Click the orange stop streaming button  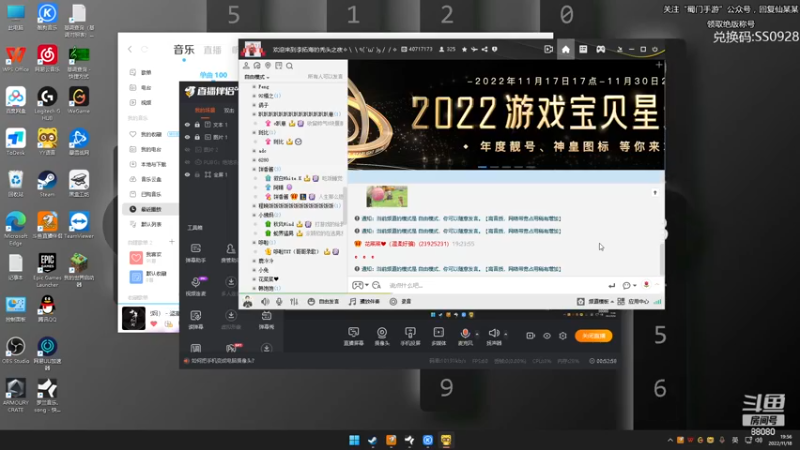tap(593, 336)
